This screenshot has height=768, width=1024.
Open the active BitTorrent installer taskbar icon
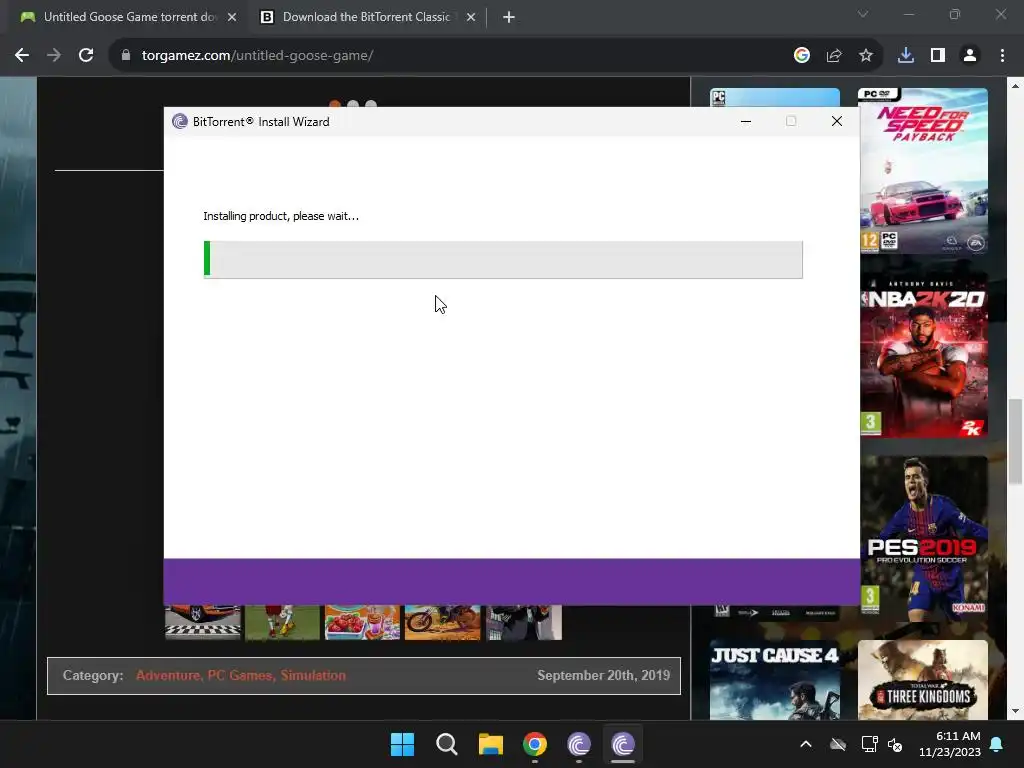623,744
